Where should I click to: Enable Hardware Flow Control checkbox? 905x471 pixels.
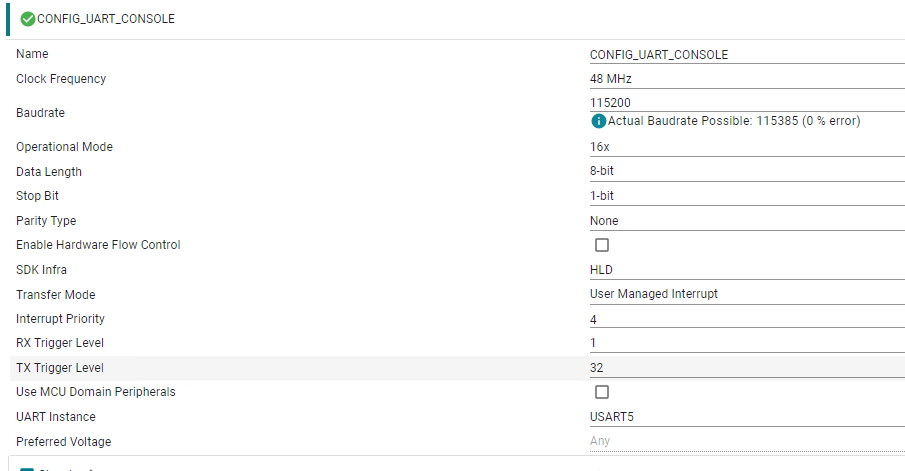click(x=602, y=245)
